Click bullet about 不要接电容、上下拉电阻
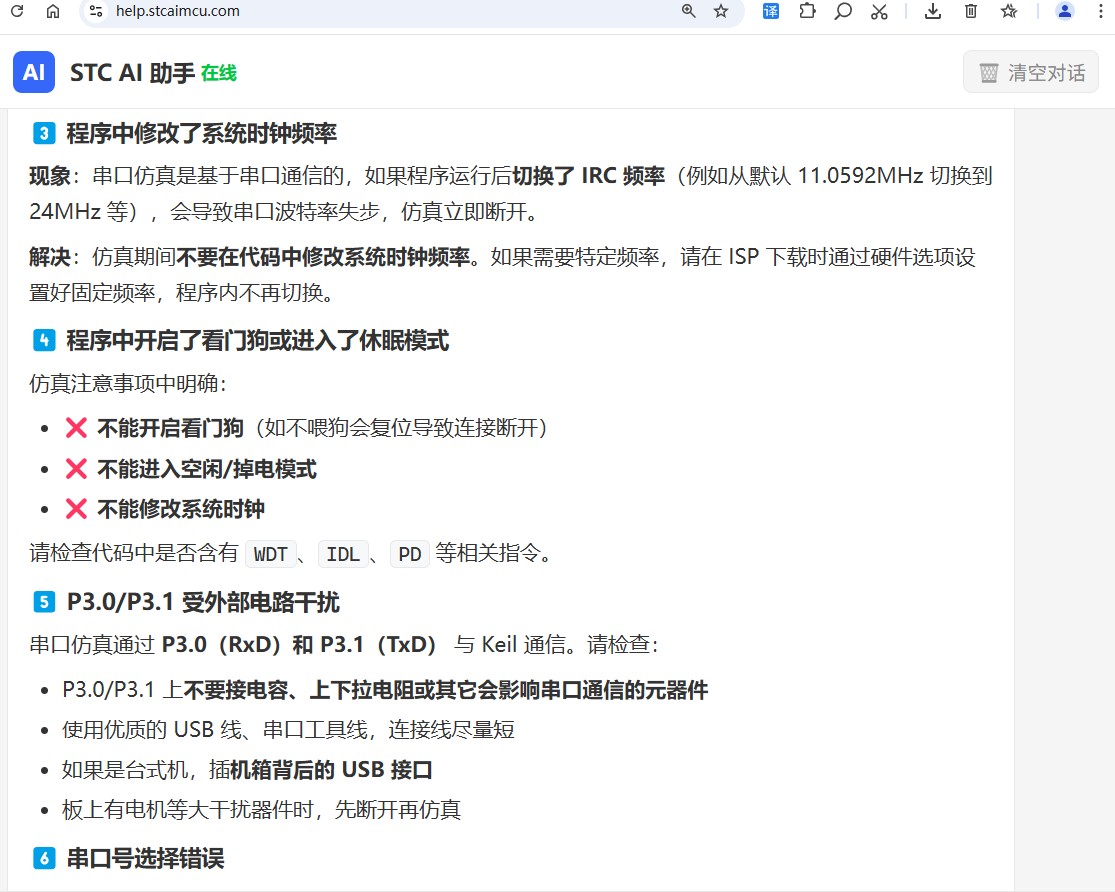Viewport: 1115px width, 892px height. tap(385, 689)
